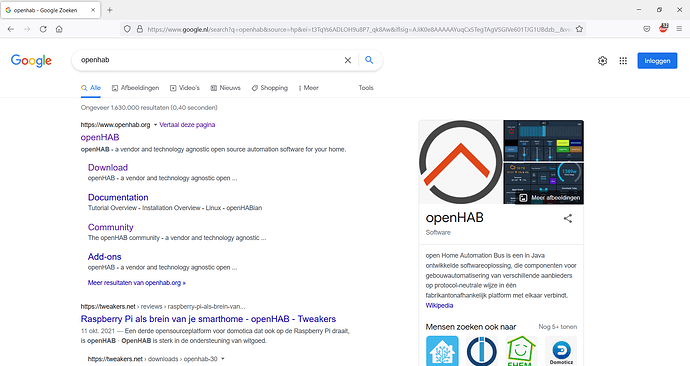The height and width of the screenshot is (366, 690).
Task: Open the red extension icon with badge
Action: tap(663, 28)
